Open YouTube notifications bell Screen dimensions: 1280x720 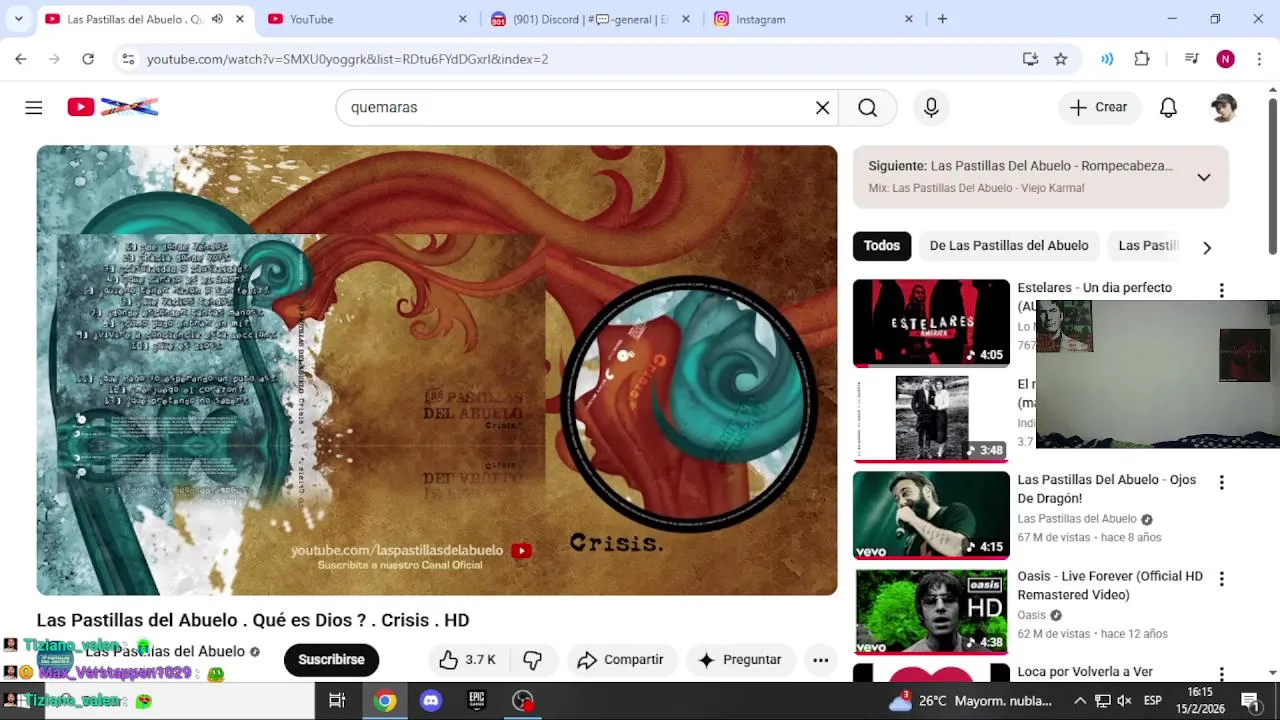[1168, 107]
